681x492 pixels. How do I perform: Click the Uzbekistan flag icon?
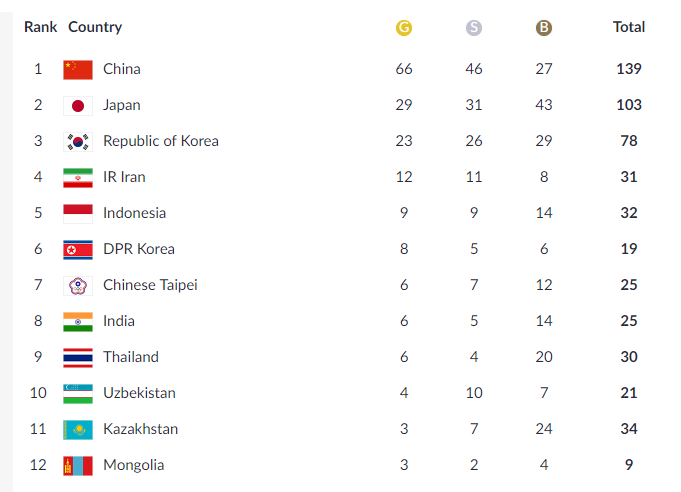[x=78, y=394]
